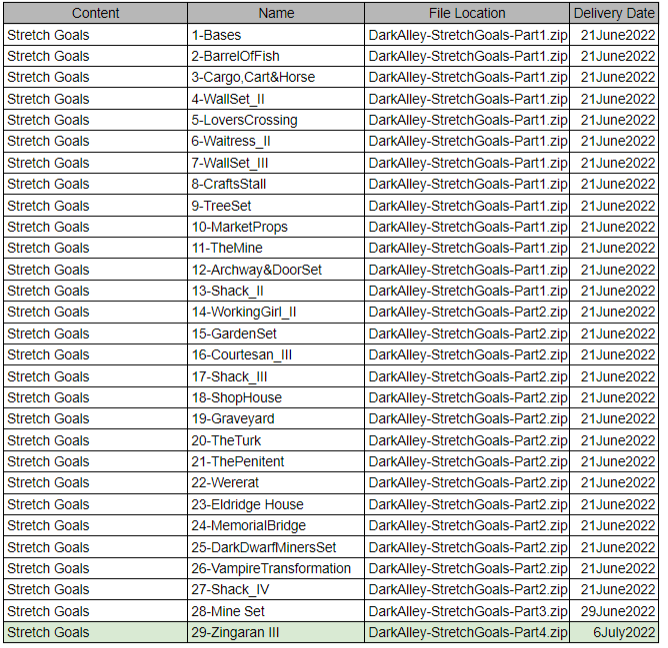The width and height of the screenshot is (668, 648).
Task: Click the Content column header
Action: coord(95,13)
